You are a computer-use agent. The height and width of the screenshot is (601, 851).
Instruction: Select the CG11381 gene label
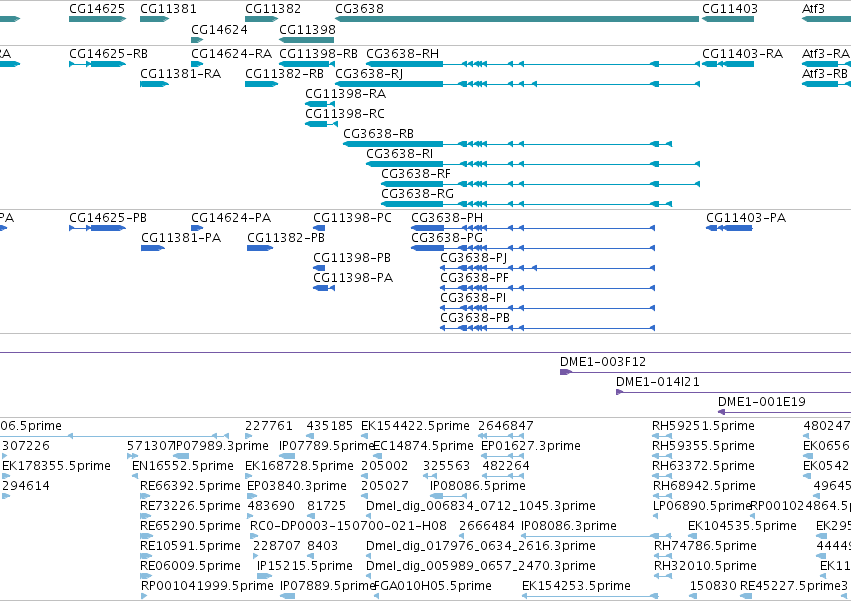tap(168, 9)
